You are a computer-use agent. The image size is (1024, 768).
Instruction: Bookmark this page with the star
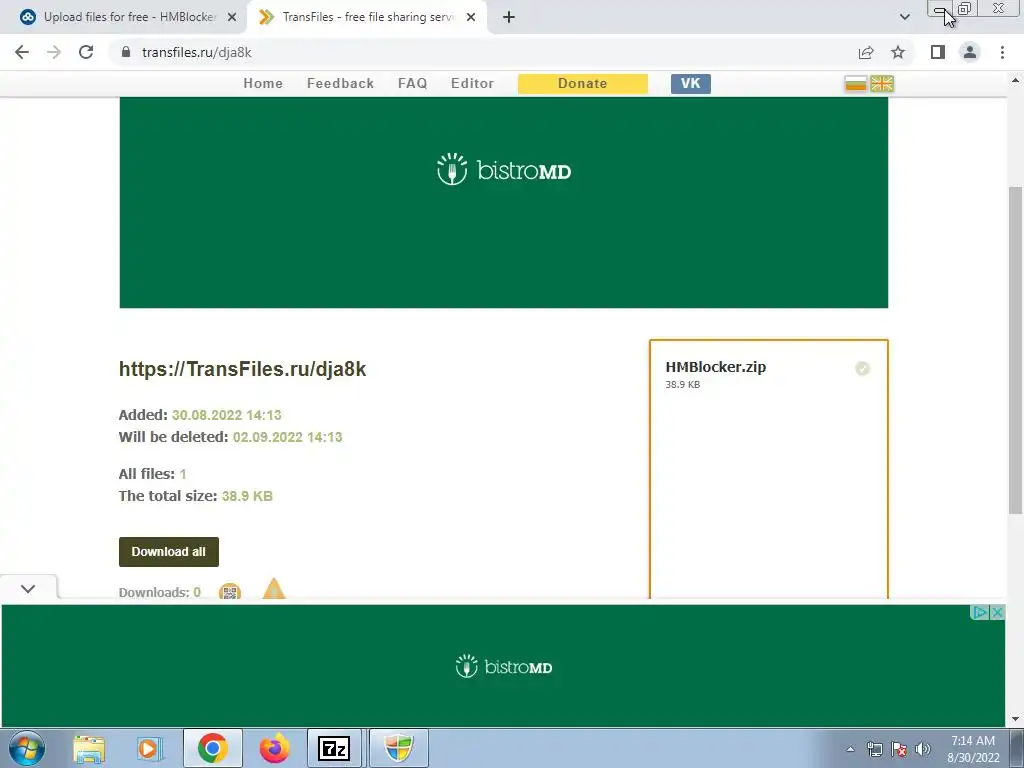tap(899, 52)
